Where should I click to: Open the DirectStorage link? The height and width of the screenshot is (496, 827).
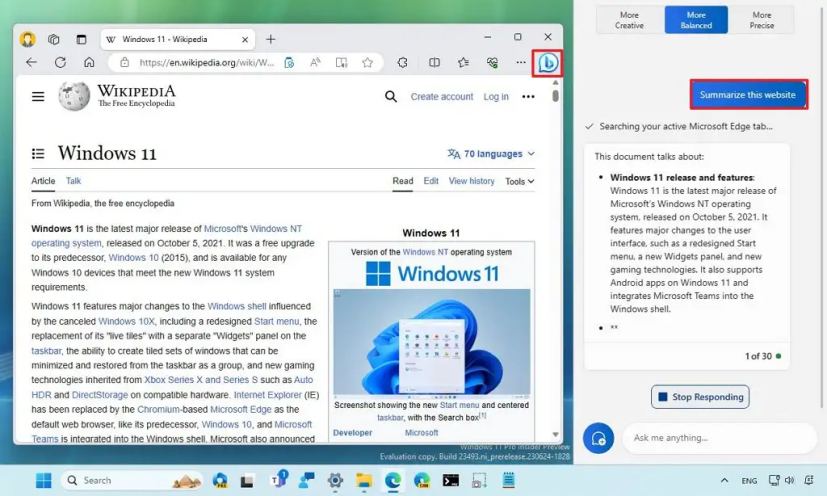(100, 395)
